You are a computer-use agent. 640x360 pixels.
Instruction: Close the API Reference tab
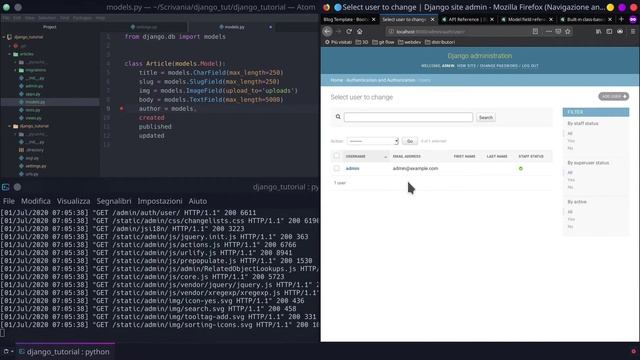pyautogui.click(x=492, y=19)
